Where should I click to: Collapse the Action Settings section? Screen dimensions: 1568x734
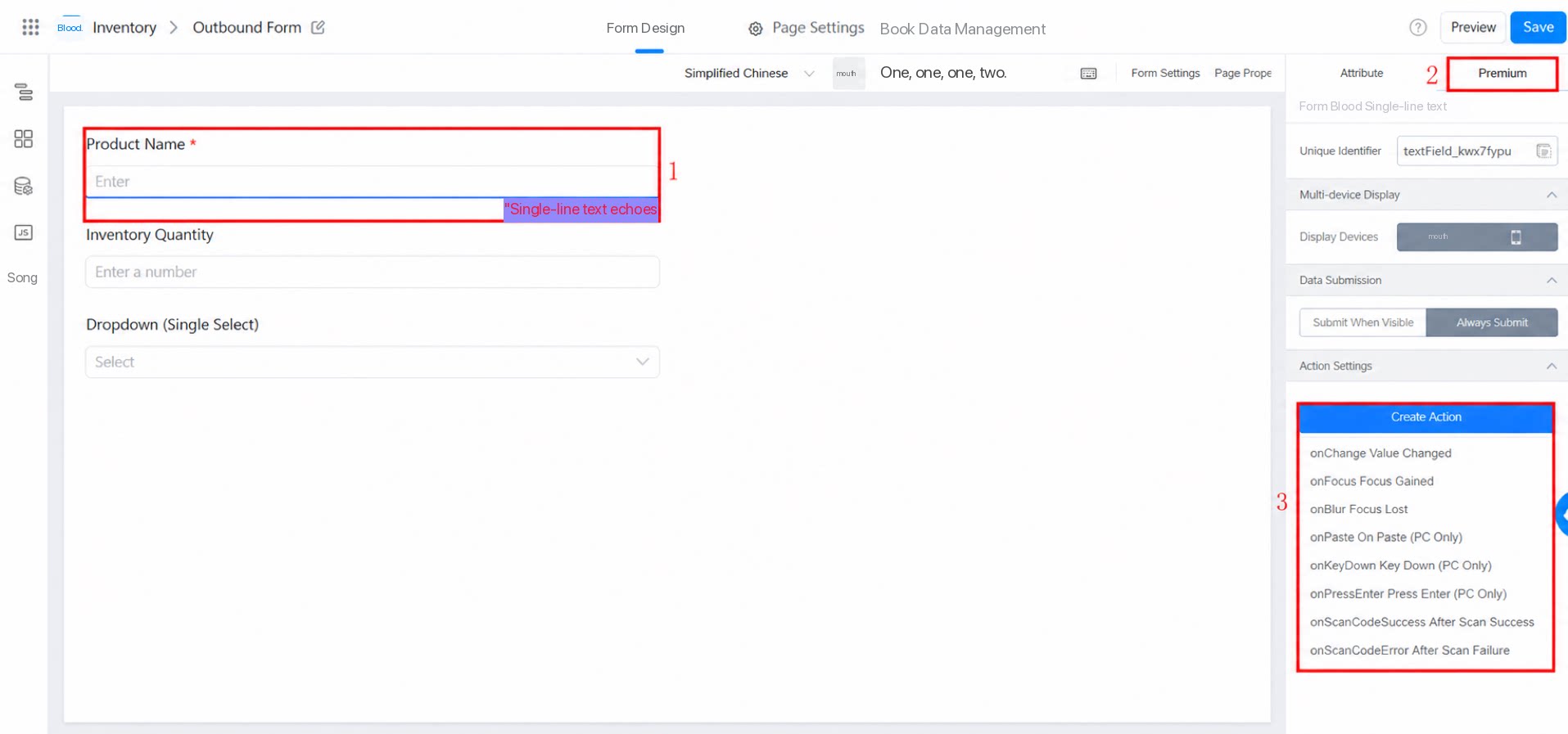click(x=1551, y=366)
